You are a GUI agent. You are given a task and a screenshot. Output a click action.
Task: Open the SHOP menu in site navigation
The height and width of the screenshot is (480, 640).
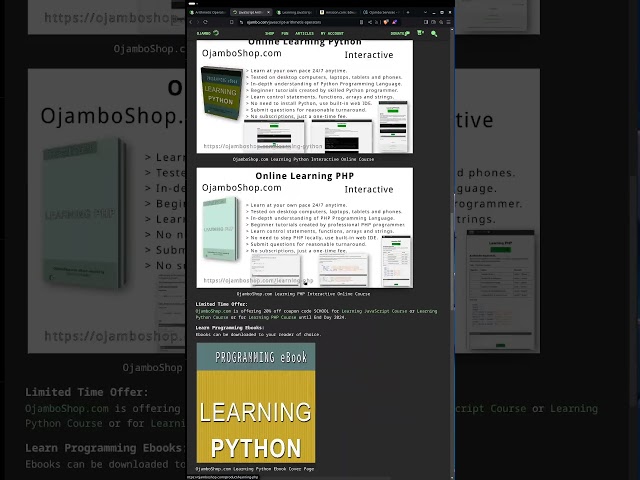click(269, 33)
